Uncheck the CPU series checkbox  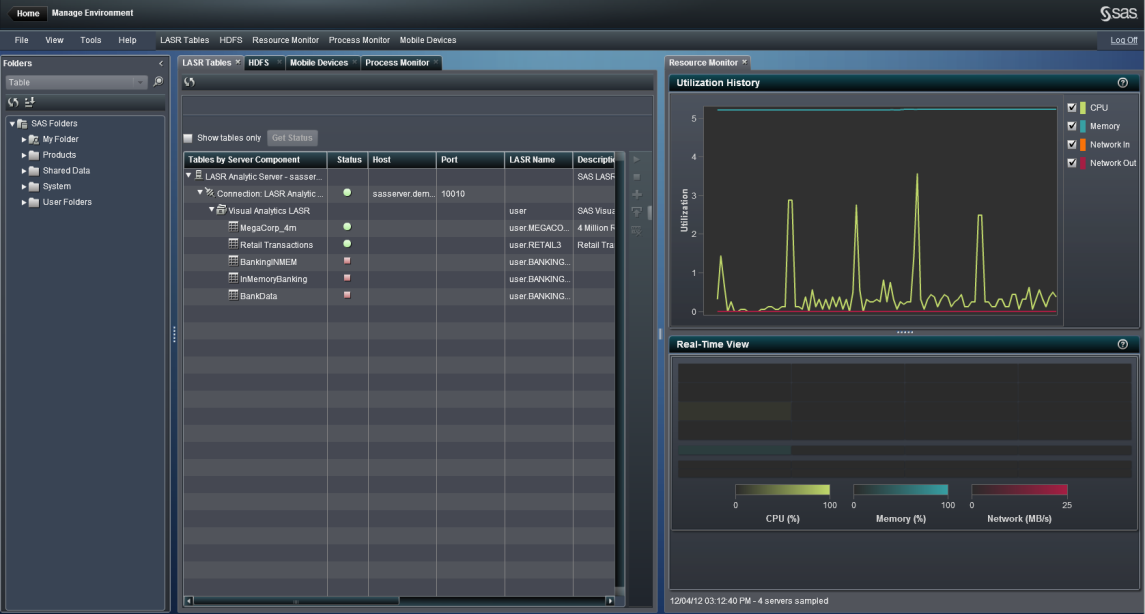[1072, 107]
